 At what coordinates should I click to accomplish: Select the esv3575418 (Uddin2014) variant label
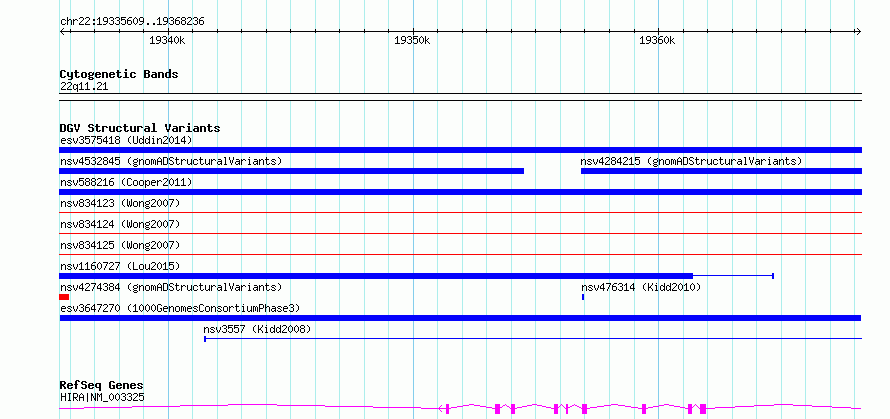click(126, 140)
